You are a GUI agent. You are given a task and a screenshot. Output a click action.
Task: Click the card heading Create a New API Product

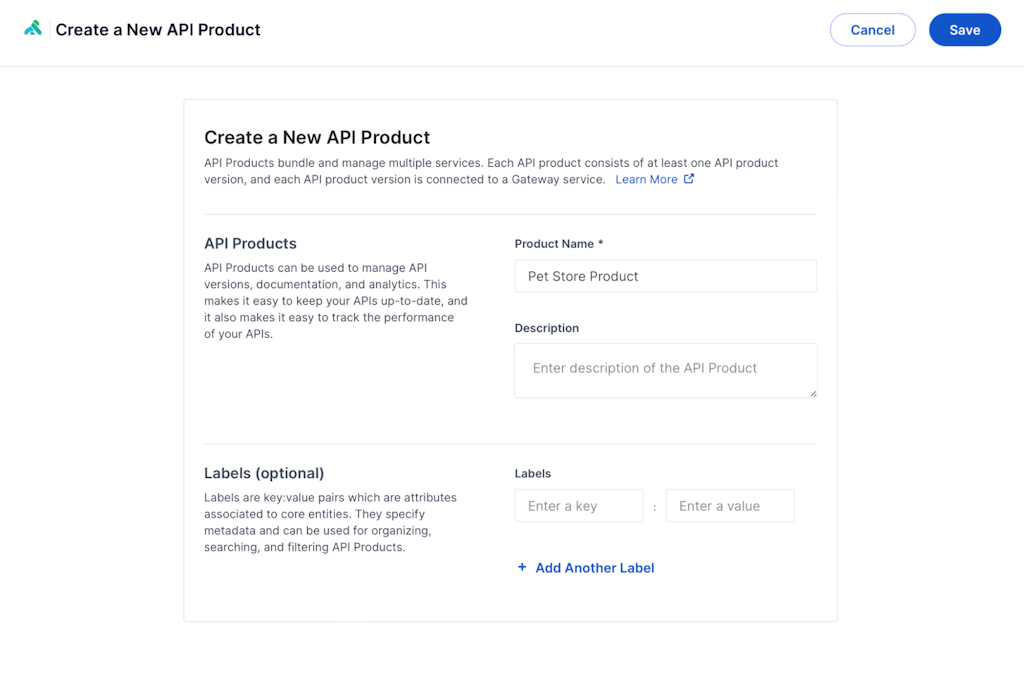coord(317,138)
